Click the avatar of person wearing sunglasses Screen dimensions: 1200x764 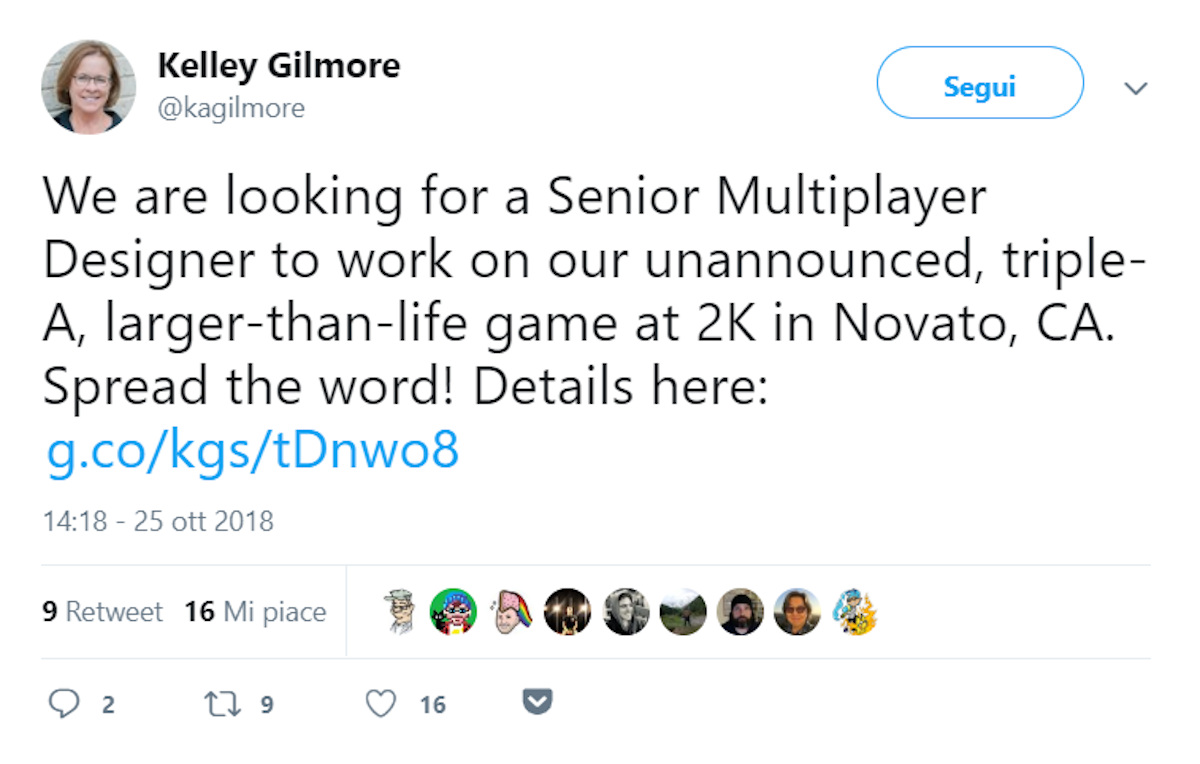click(x=797, y=611)
